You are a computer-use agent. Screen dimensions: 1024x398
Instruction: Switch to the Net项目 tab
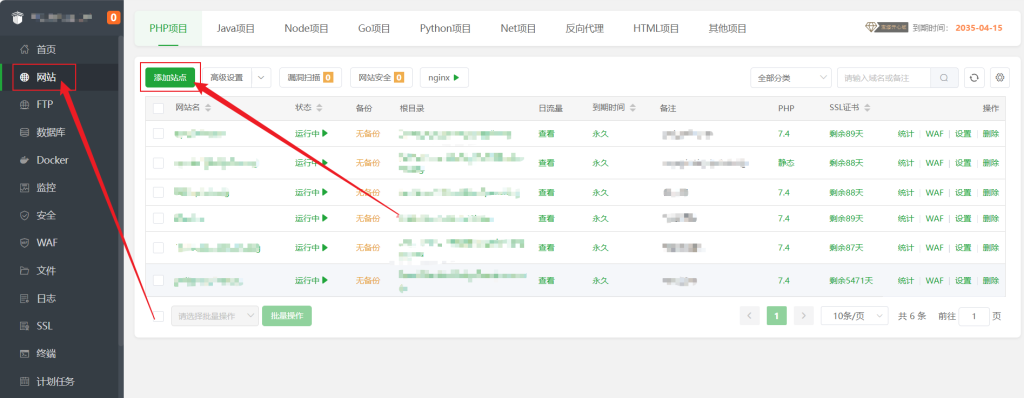tap(518, 28)
